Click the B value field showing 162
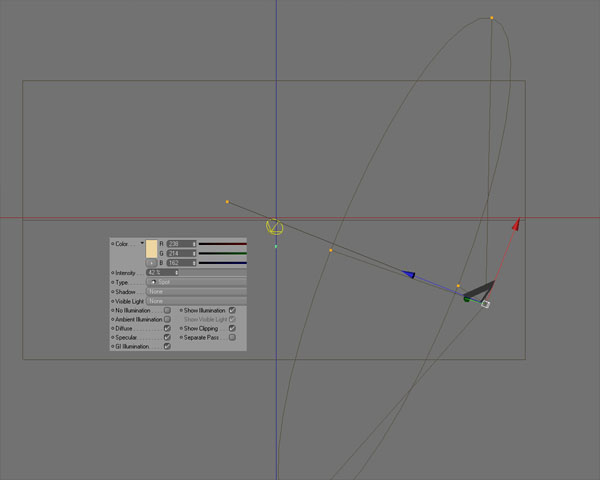The width and height of the screenshot is (600, 480). (179, 263)
